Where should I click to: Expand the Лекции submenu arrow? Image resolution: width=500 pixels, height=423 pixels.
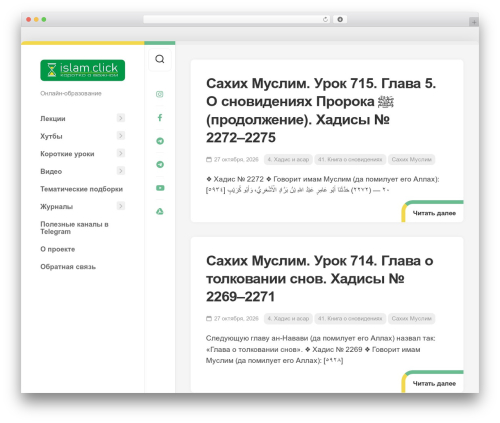click(121, 118)
